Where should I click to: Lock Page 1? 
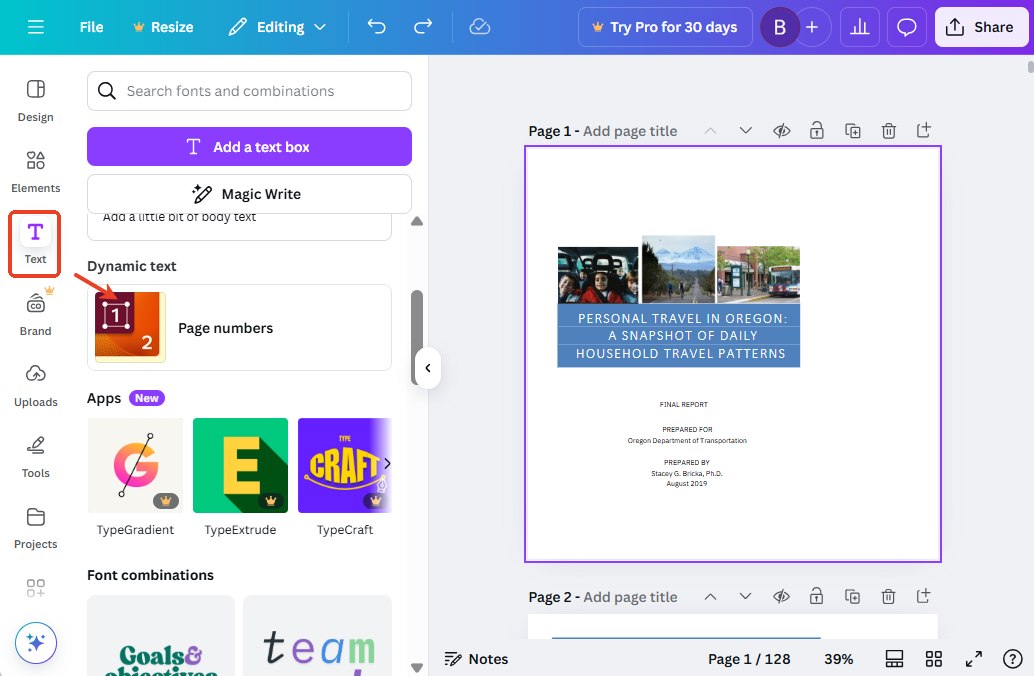tap(816, 130)
